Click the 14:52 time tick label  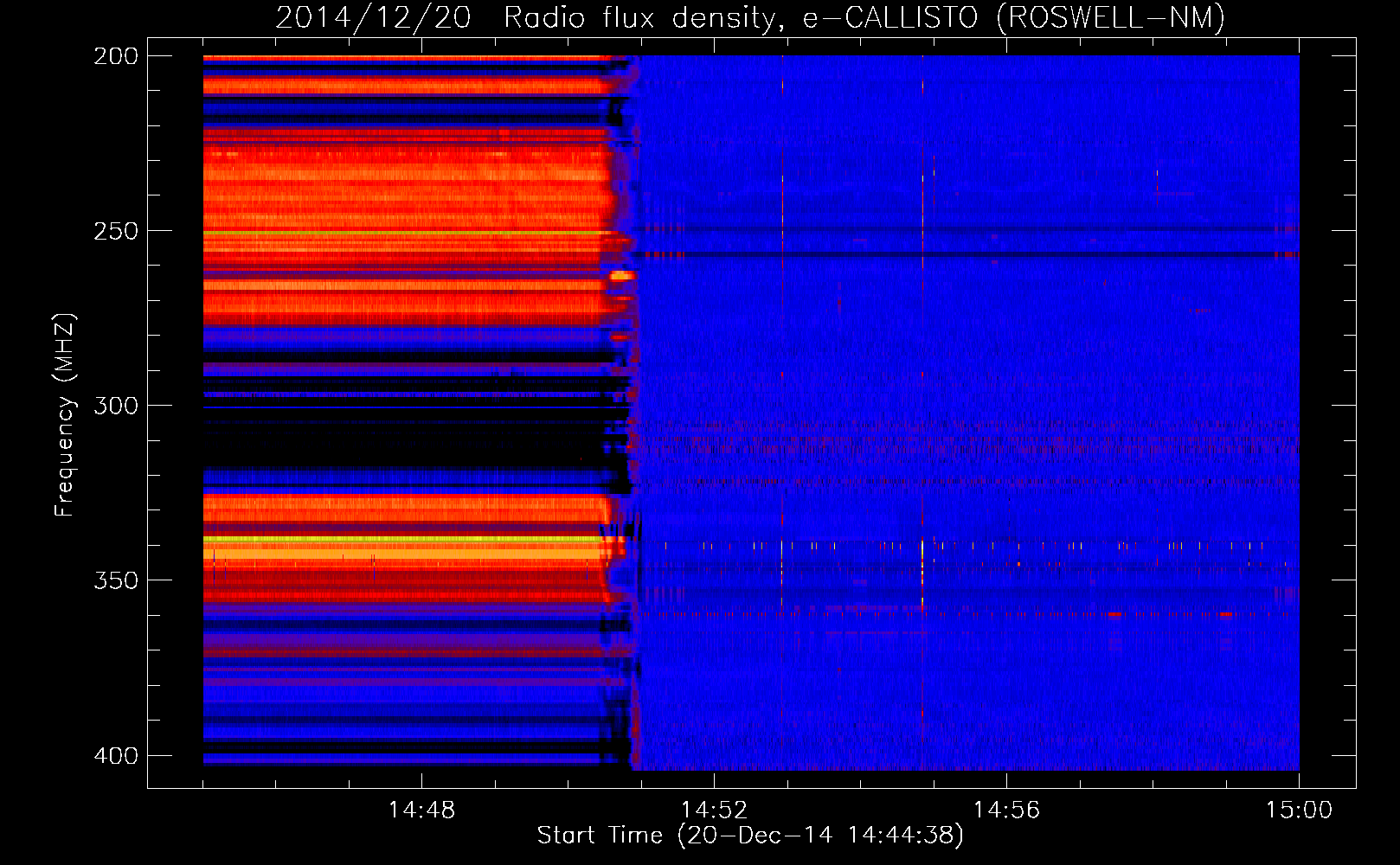[x=714, y=811]
